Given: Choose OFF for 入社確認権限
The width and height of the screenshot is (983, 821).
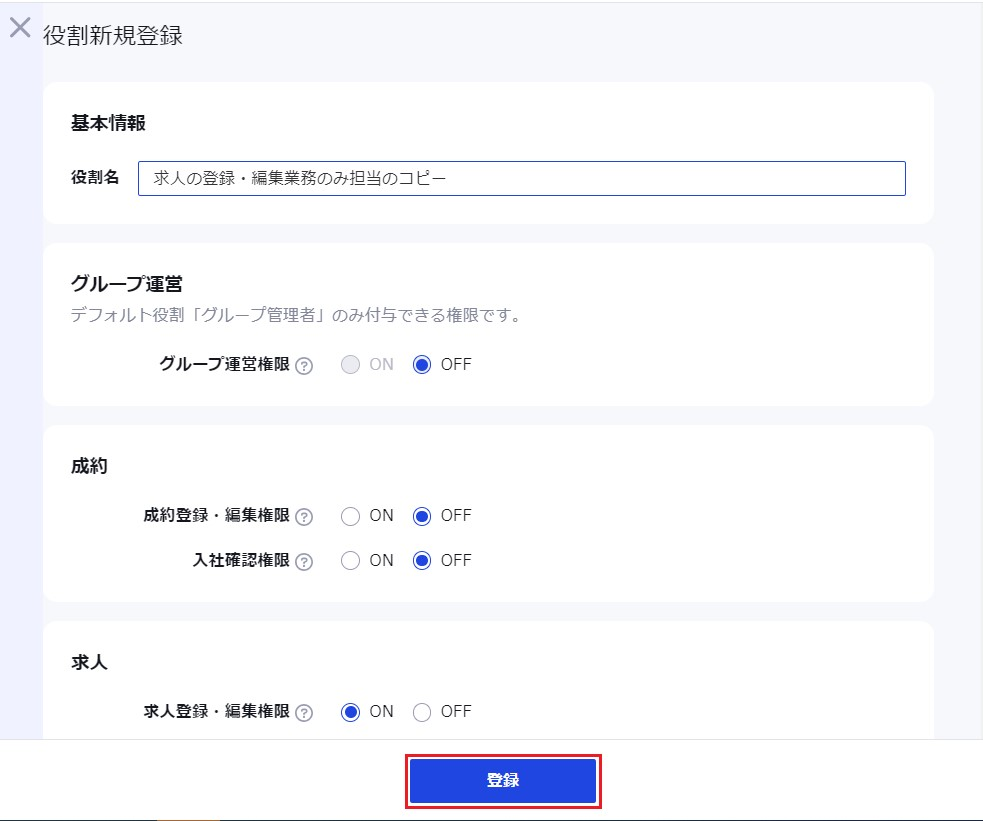Looking at the screenshot, I should pyautogui.click(x=422, y=560).
